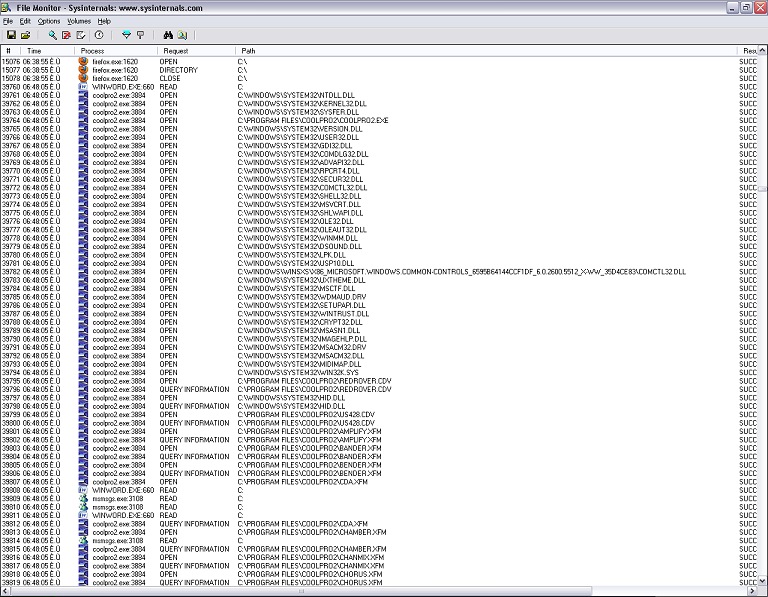Screen dimensions: 768x597
Task: Click row number 39775
Action: pos(11,213)
